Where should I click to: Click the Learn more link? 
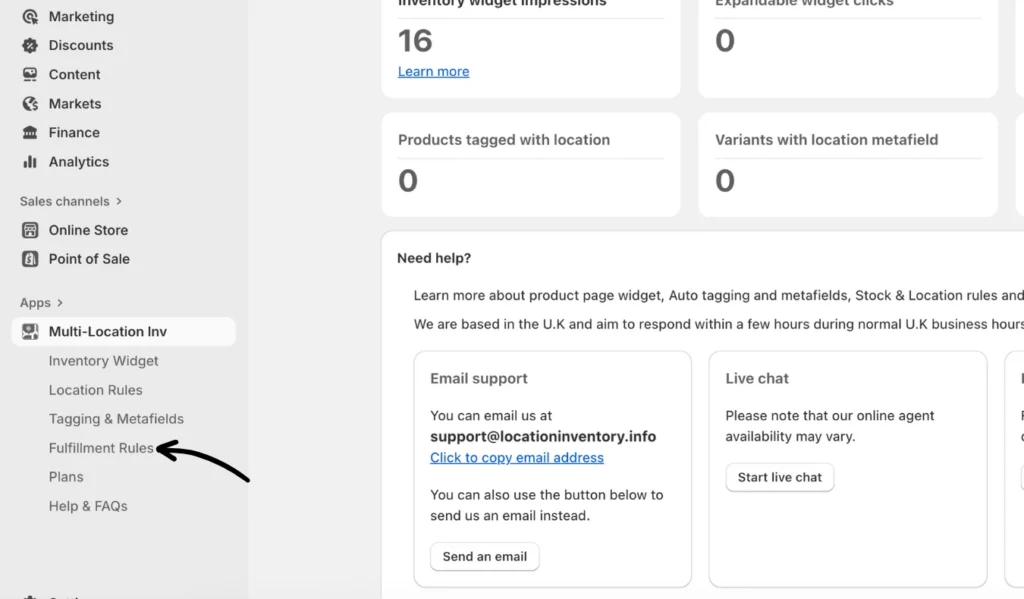(x=433, y=72)
